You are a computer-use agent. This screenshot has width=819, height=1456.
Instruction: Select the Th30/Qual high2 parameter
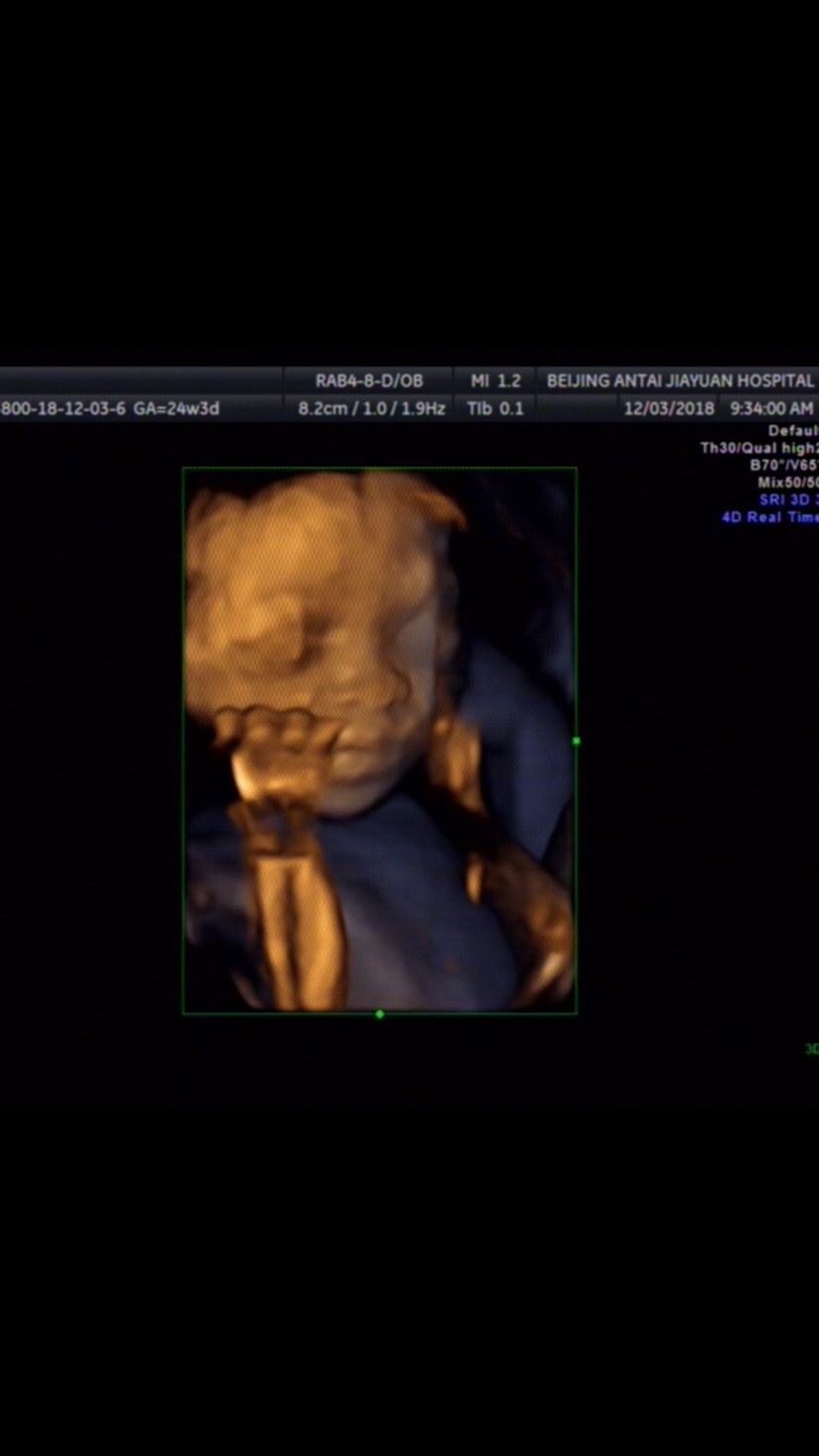click(759, 448)
